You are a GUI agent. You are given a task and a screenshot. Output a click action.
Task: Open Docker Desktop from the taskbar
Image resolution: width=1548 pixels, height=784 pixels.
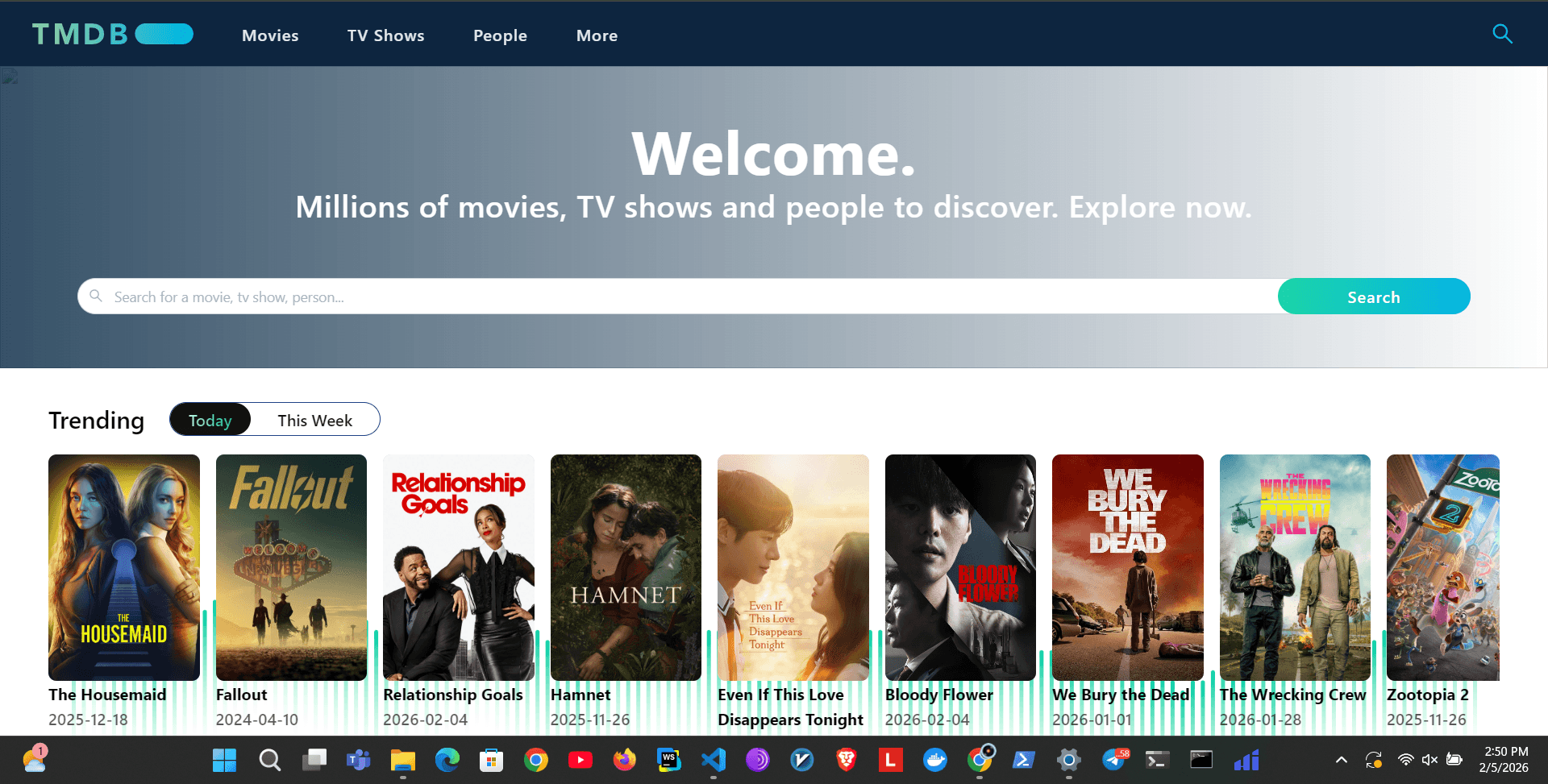(935, 760)
